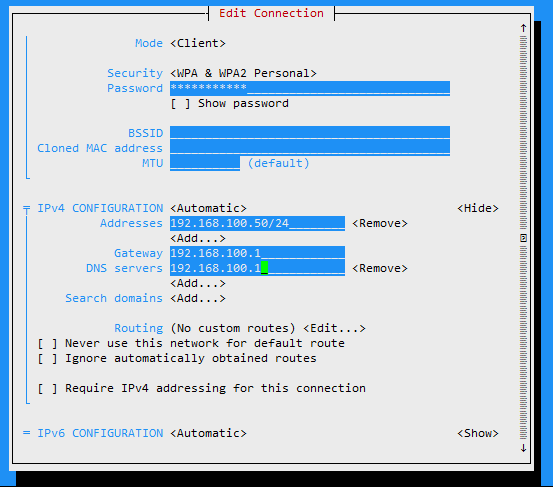The image size is (553, 487).
Task: Click the (No custom routes) text
Action: click(233, 328)
